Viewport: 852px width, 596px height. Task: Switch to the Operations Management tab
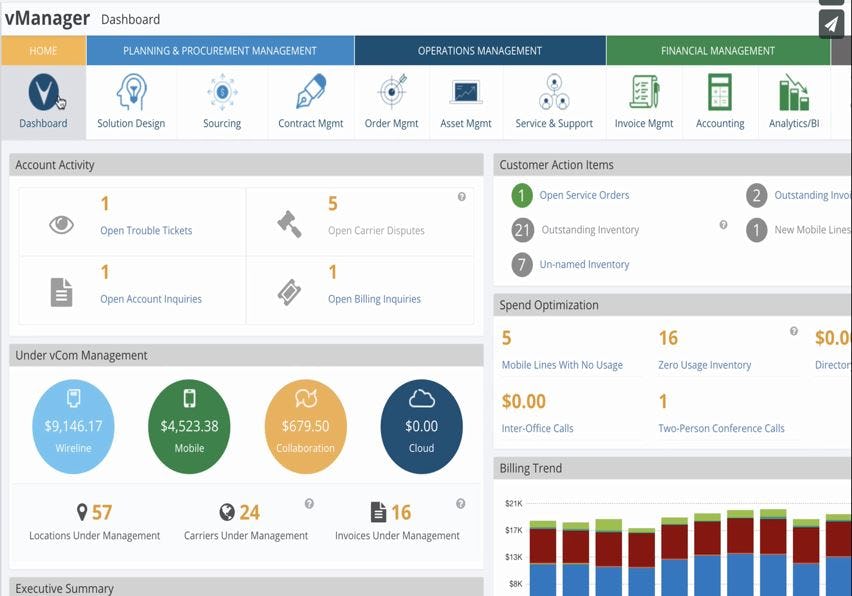tap(480, 49)
